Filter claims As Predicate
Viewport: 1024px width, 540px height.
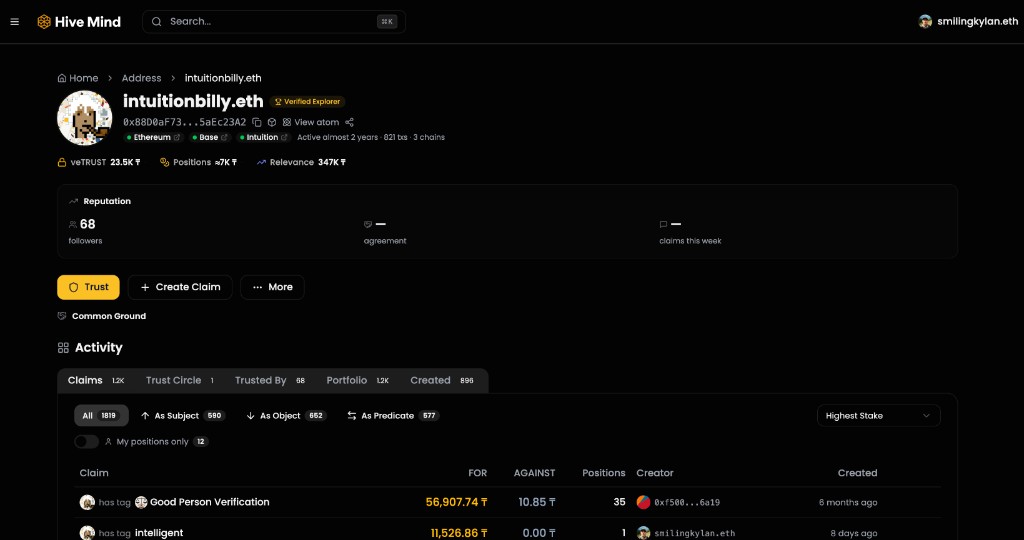(x=392, y=416)
